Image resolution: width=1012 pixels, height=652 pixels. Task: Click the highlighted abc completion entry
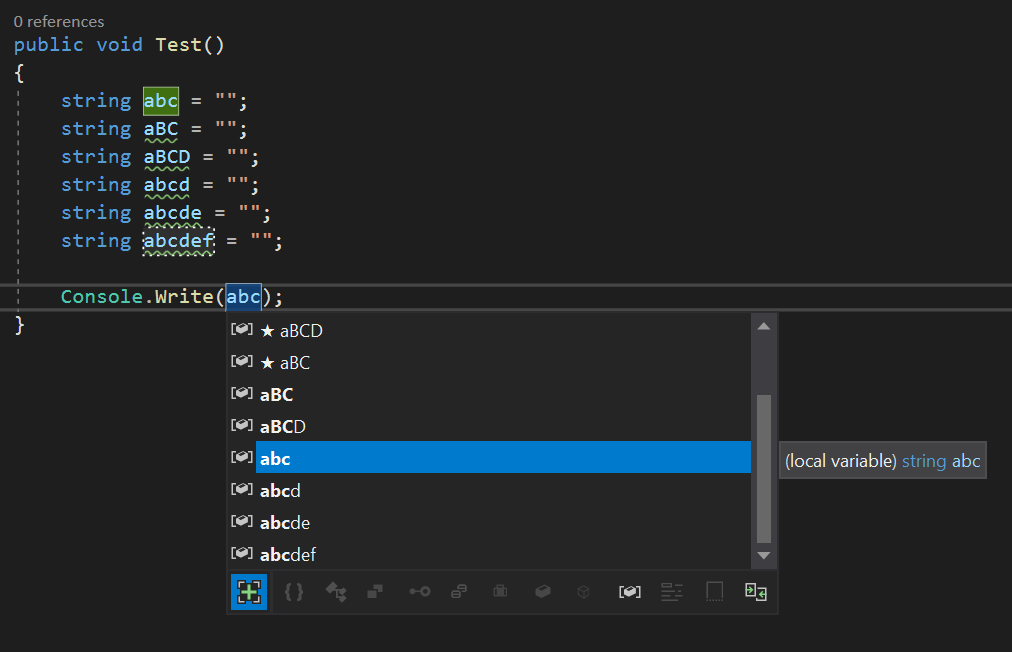click(275, 458)
